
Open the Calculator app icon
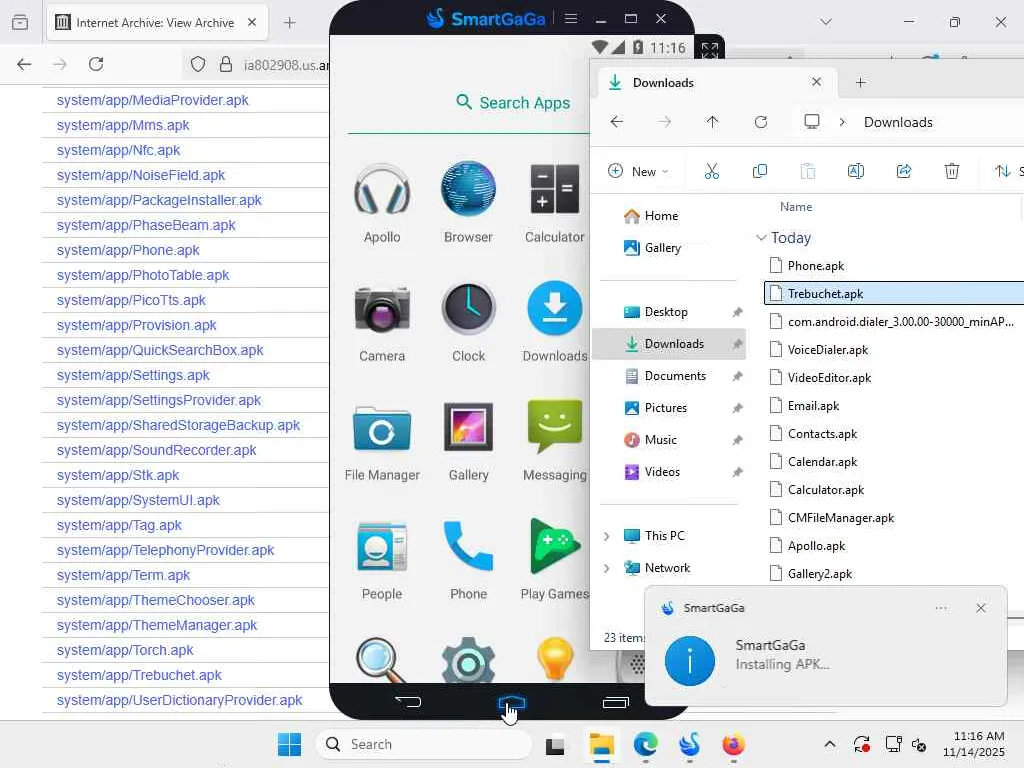coord(554,189)
